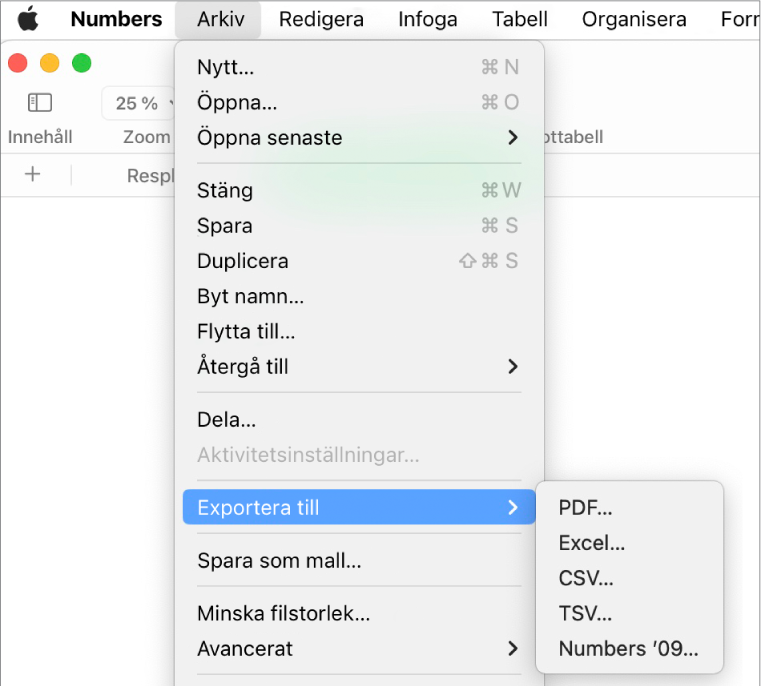Choose Spara som mall…

click(359, 561)
